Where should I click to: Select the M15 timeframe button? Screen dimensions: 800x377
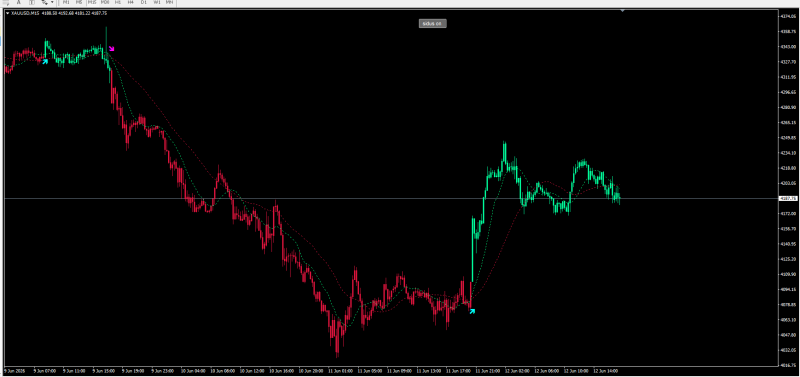click(92, 2)
